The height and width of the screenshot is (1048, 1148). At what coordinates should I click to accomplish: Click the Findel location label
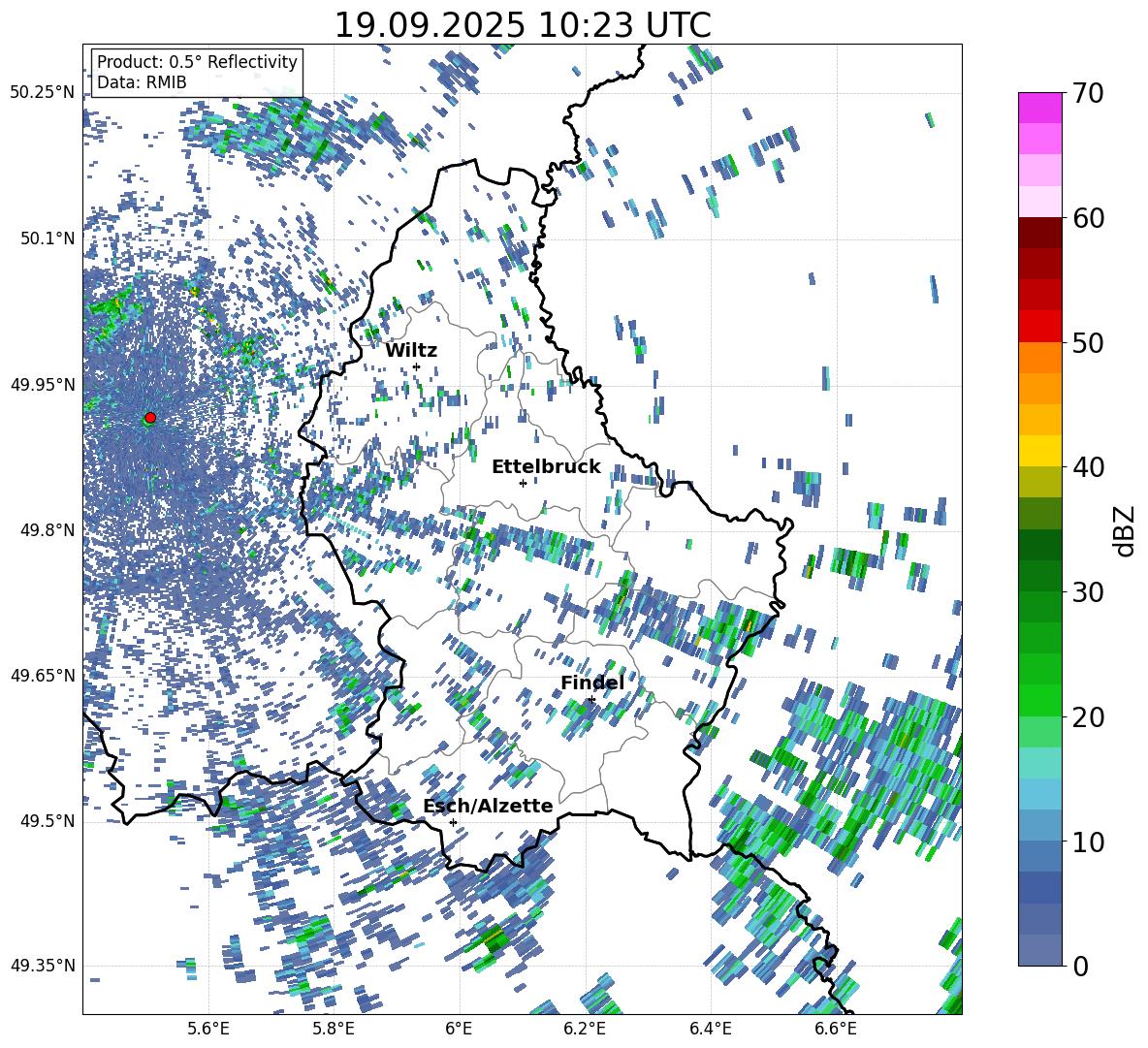tap(592, 683)
